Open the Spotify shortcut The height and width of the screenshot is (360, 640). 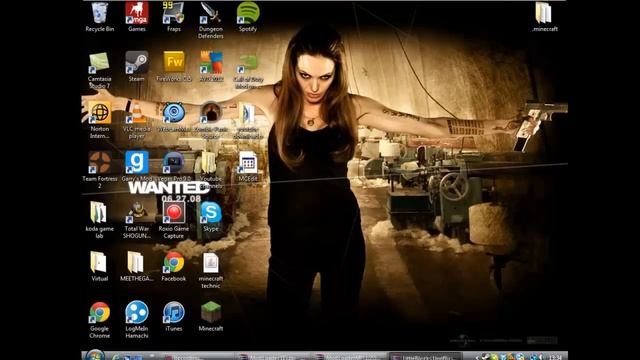(x=248, y=13)
